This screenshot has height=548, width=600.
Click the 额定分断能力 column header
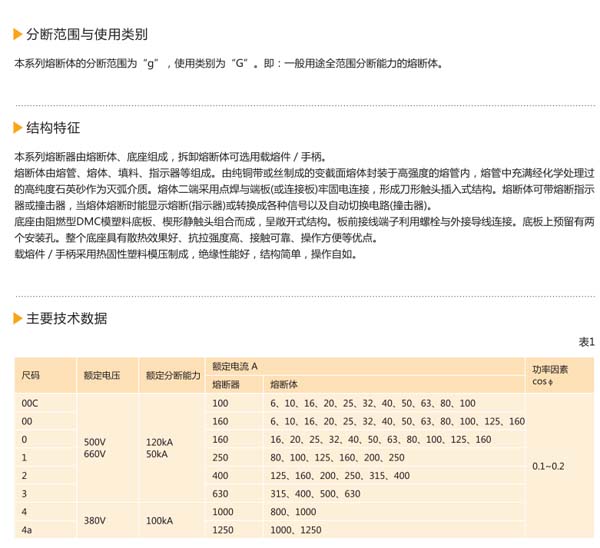[x=173, y=375]
